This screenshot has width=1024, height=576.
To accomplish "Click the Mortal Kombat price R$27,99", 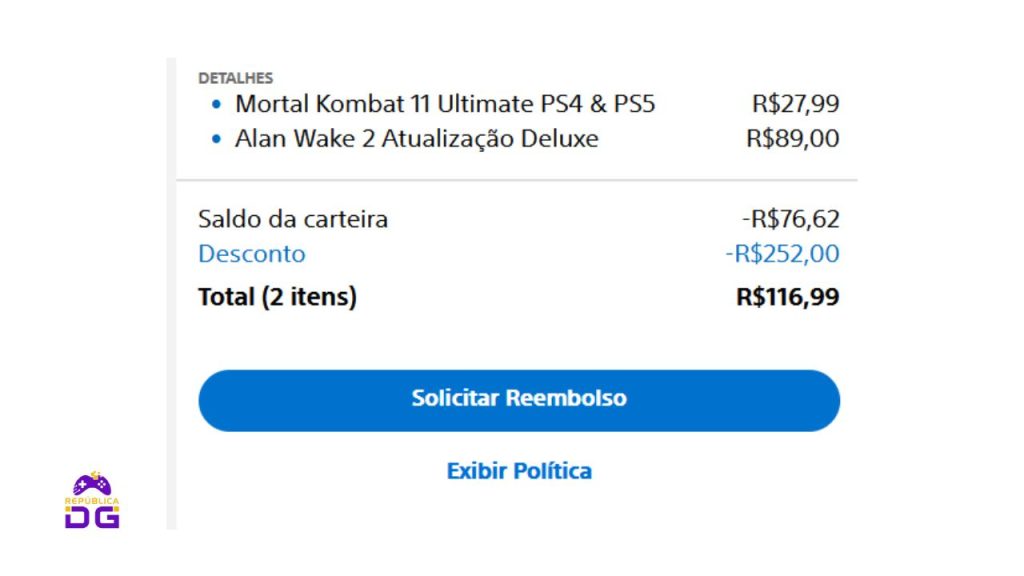I will click(795, 104).
